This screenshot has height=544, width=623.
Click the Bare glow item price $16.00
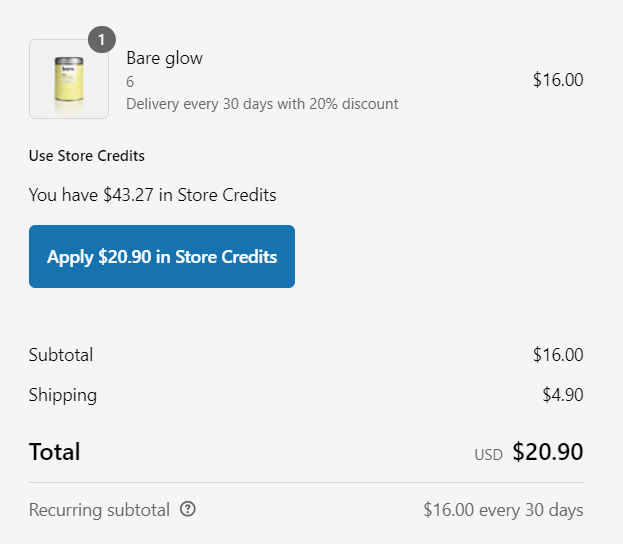(558, 79)
